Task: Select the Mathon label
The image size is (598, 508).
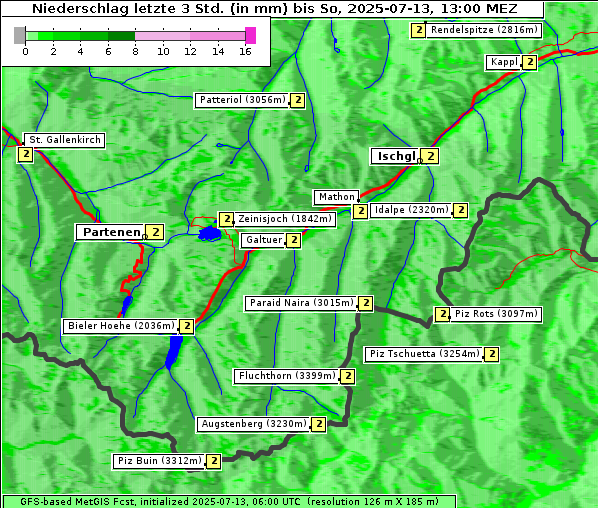Action: coord(336,197)
